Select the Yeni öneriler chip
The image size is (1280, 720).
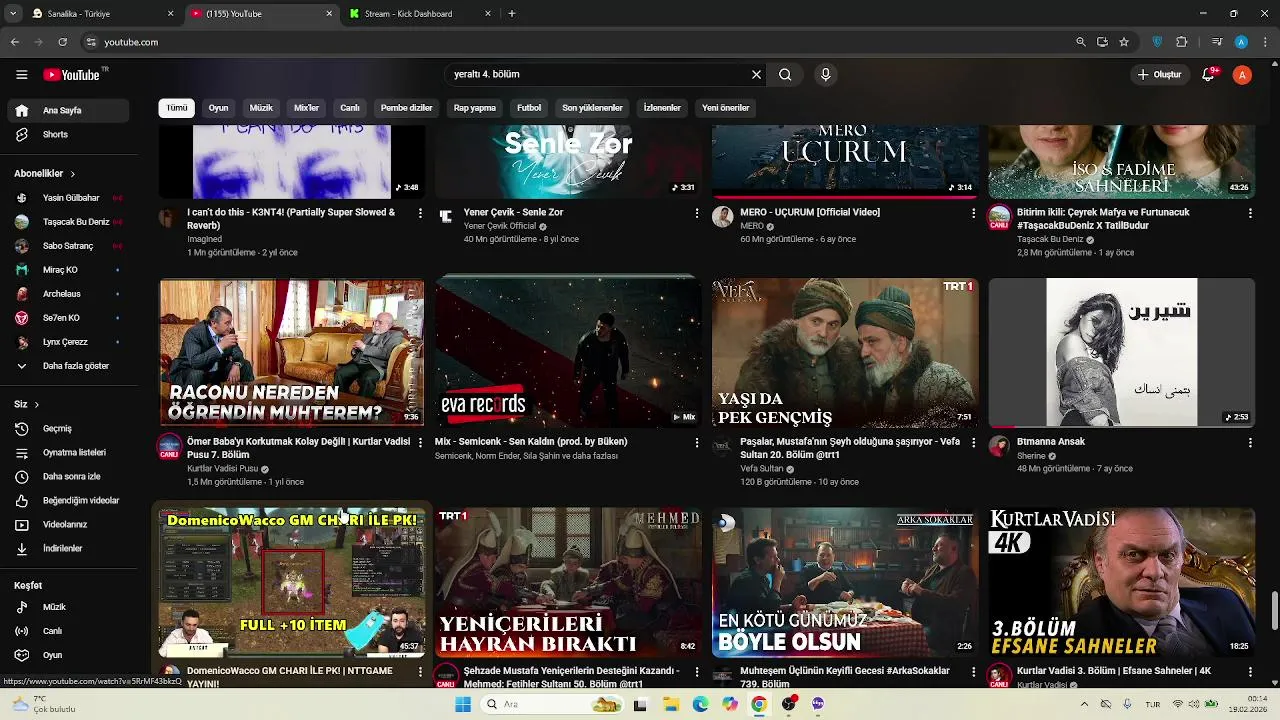pos(726,108)
